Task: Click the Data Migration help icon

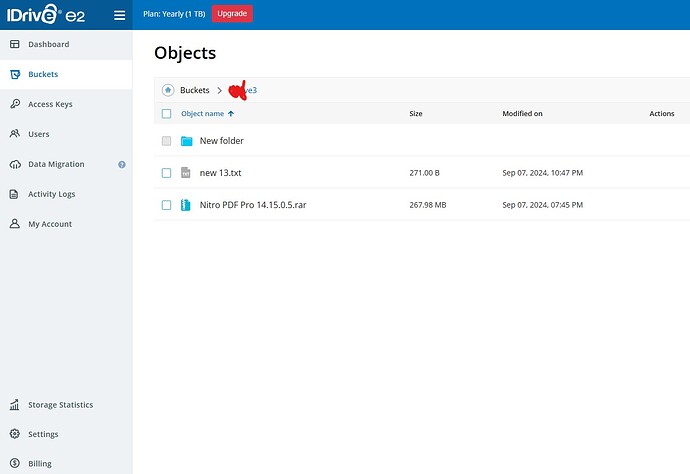Action: (x=122, y=164)
